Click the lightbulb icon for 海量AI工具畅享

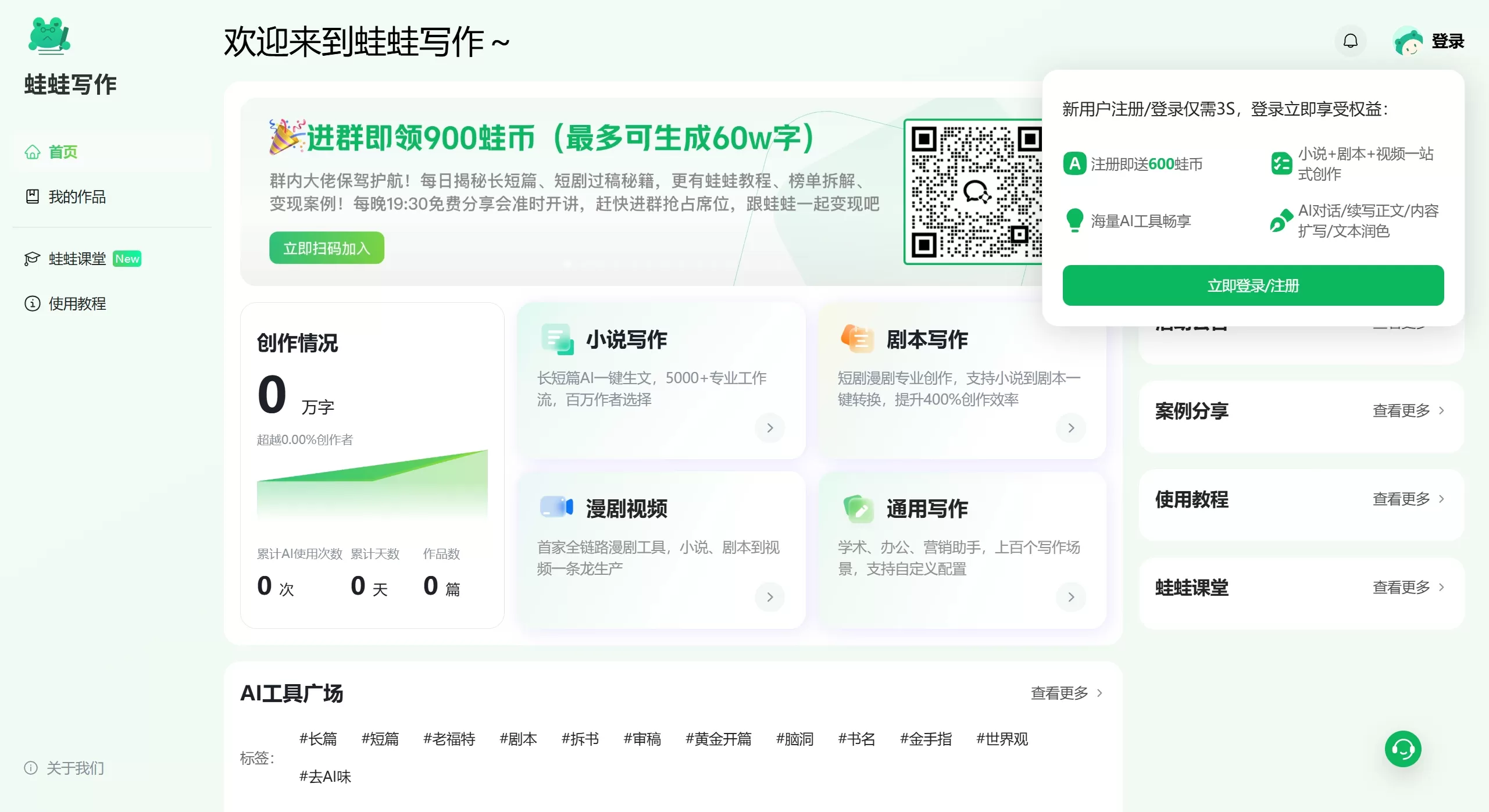click(x=1074, y=220)
